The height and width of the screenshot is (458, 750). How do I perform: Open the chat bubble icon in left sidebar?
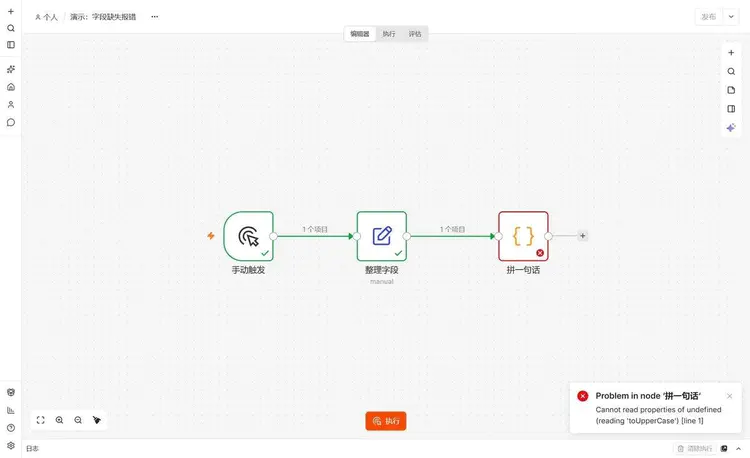click(x=11, y=122)
